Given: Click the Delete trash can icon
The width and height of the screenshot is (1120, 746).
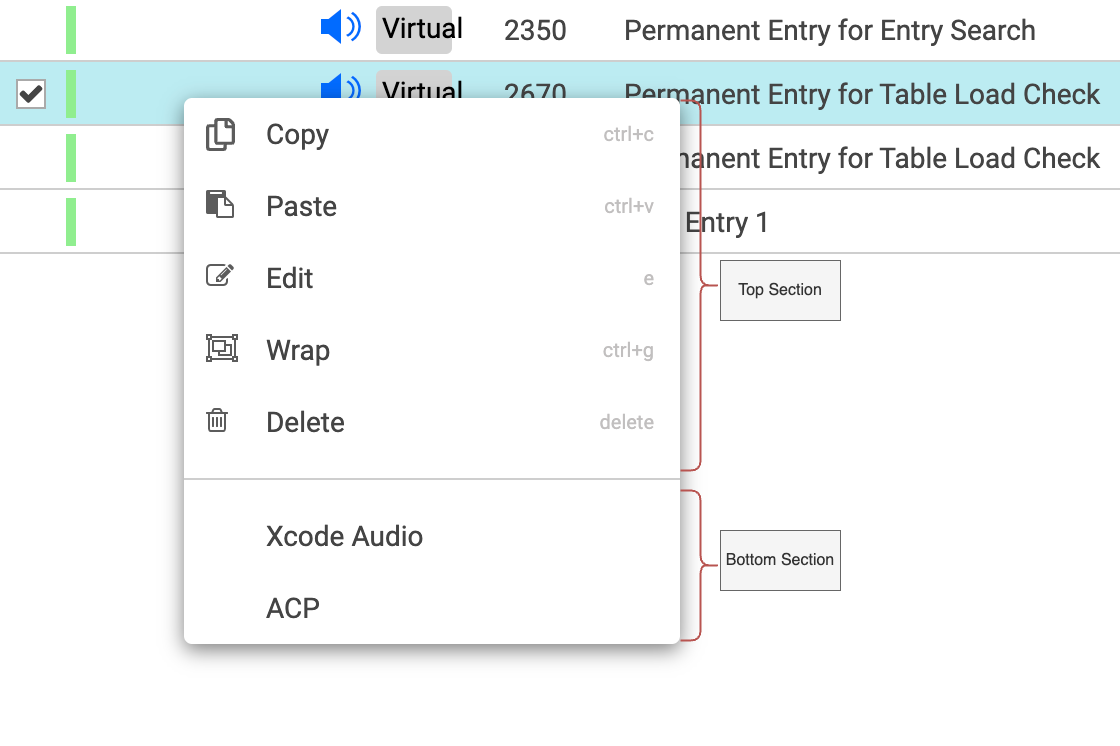Looking at the screenshot, I should (217, 421).
